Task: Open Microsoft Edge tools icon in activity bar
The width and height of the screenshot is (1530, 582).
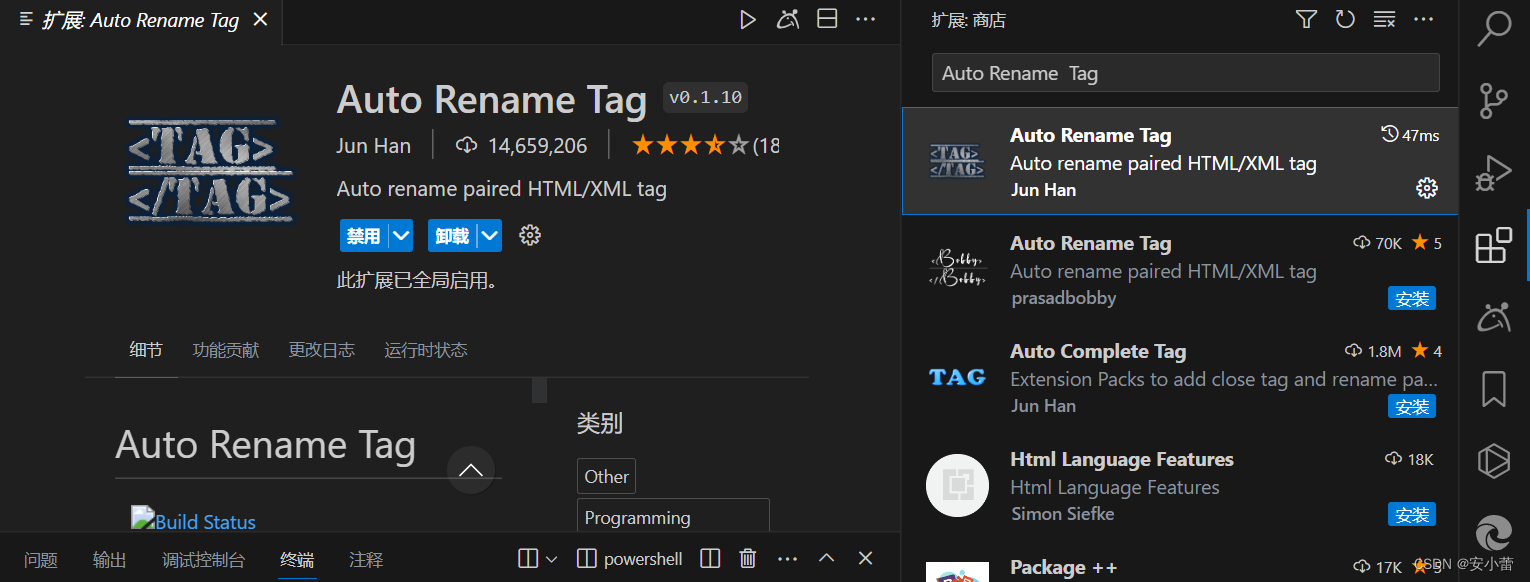Action: (1494, 533)
